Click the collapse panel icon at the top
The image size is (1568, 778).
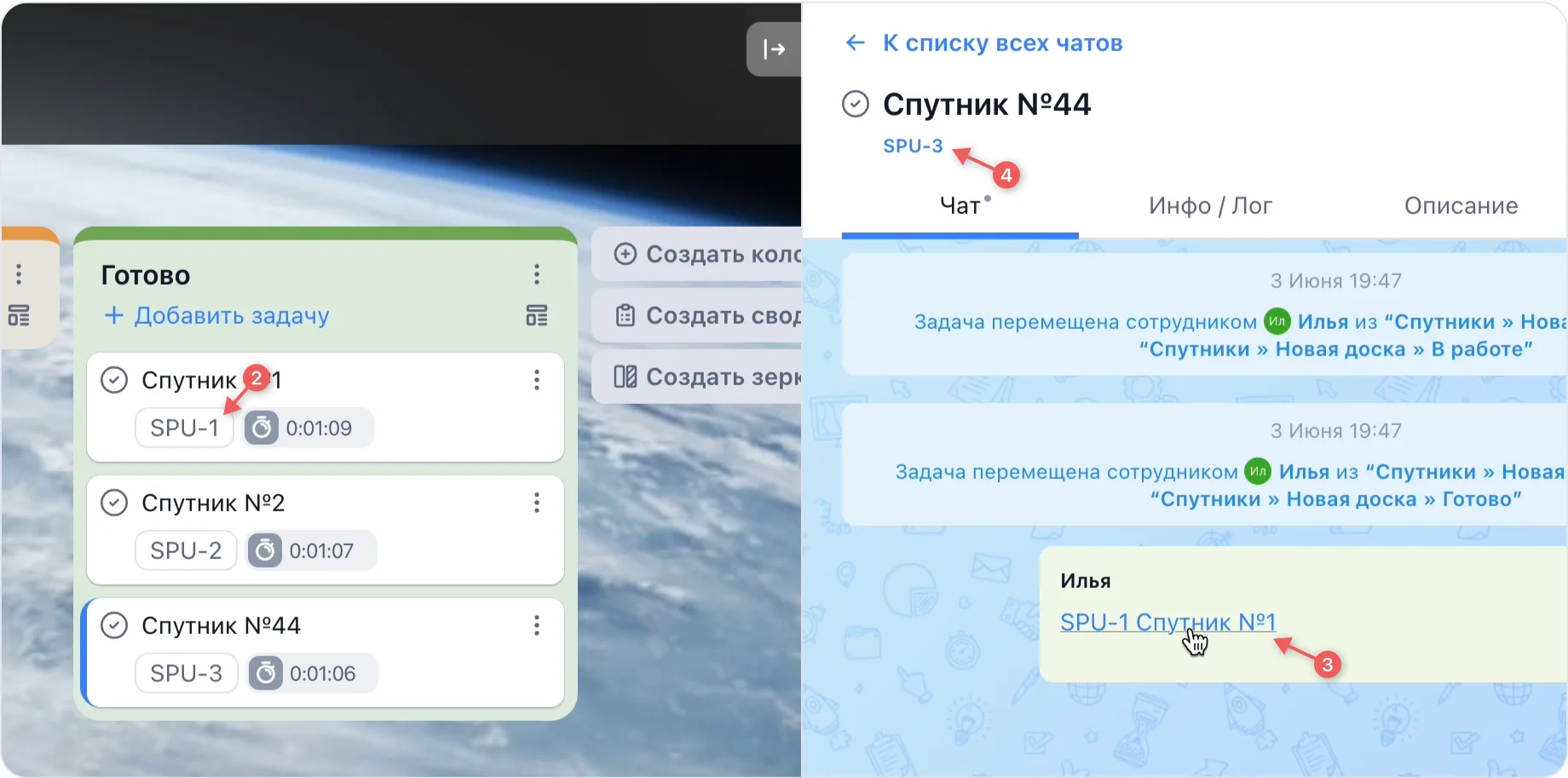pos(774,49)
